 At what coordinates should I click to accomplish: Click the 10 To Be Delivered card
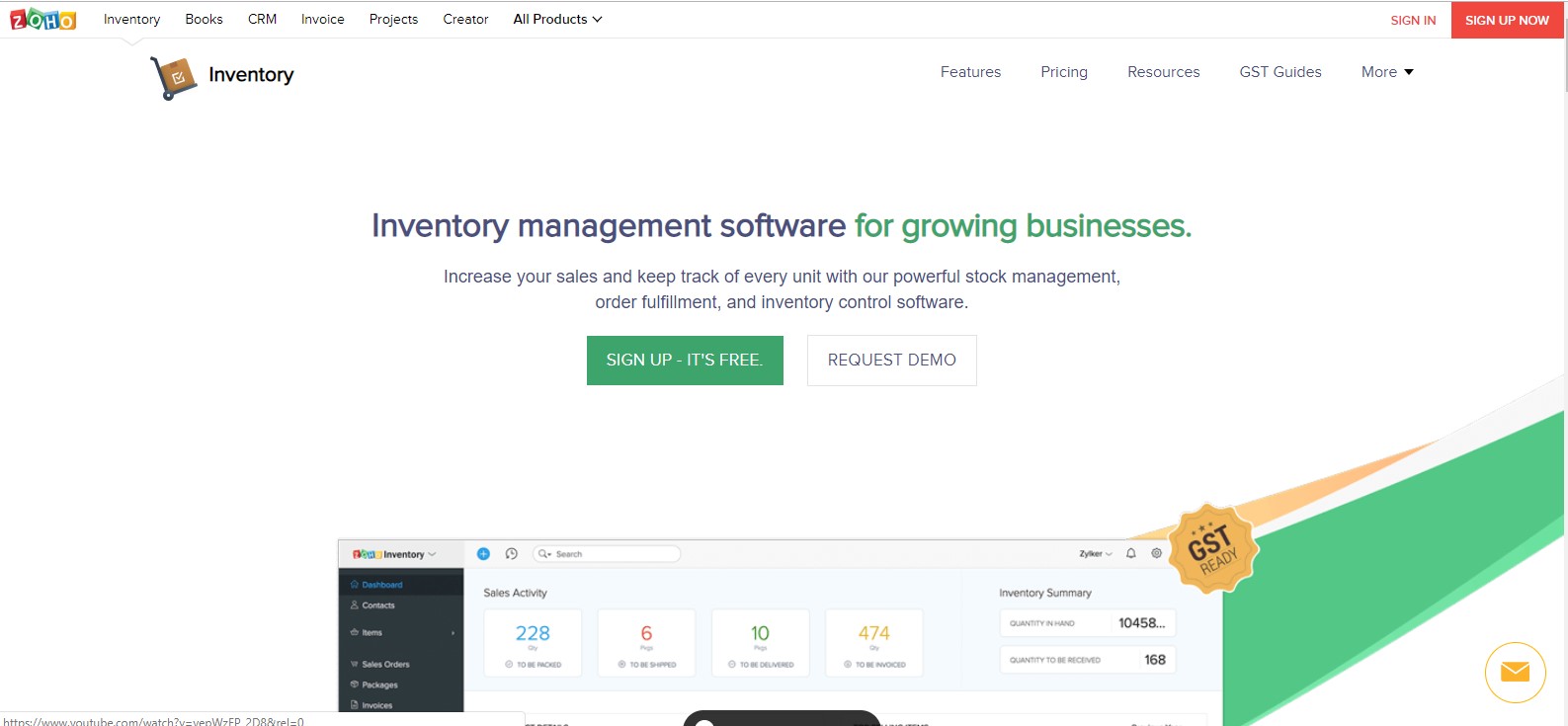point(760,643)
